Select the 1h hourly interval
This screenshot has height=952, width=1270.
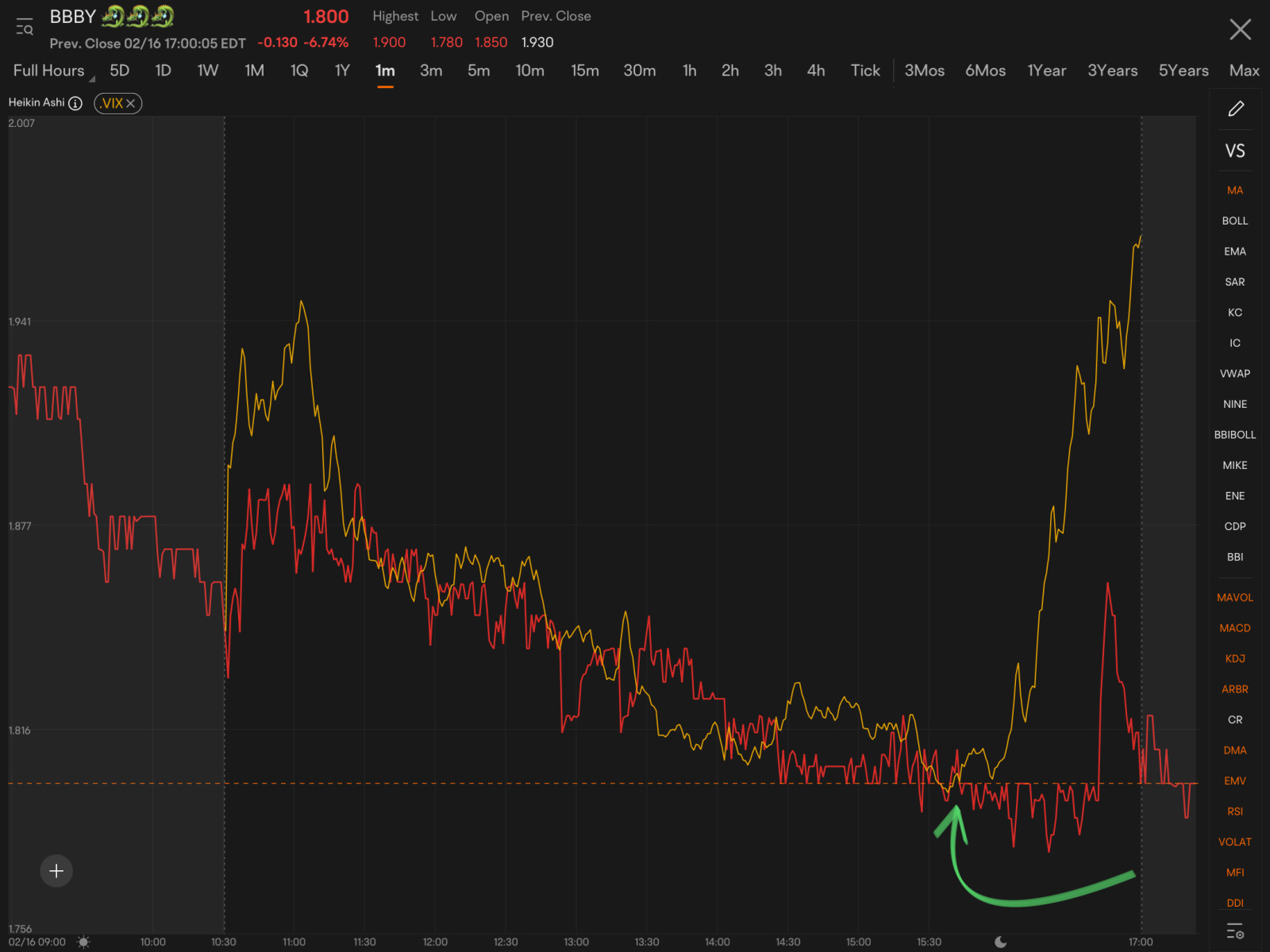pos(690,71)
